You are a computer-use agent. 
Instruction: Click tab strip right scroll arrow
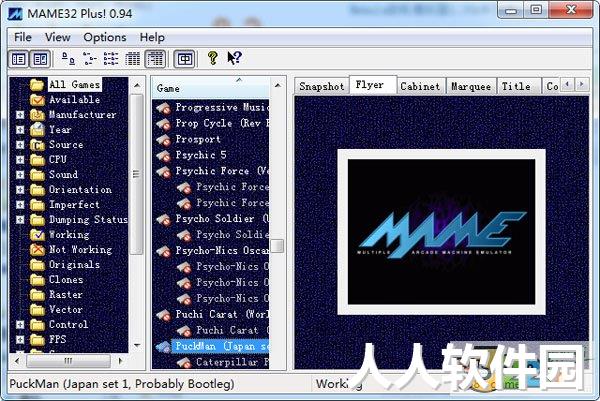click(x=582, y=85)
